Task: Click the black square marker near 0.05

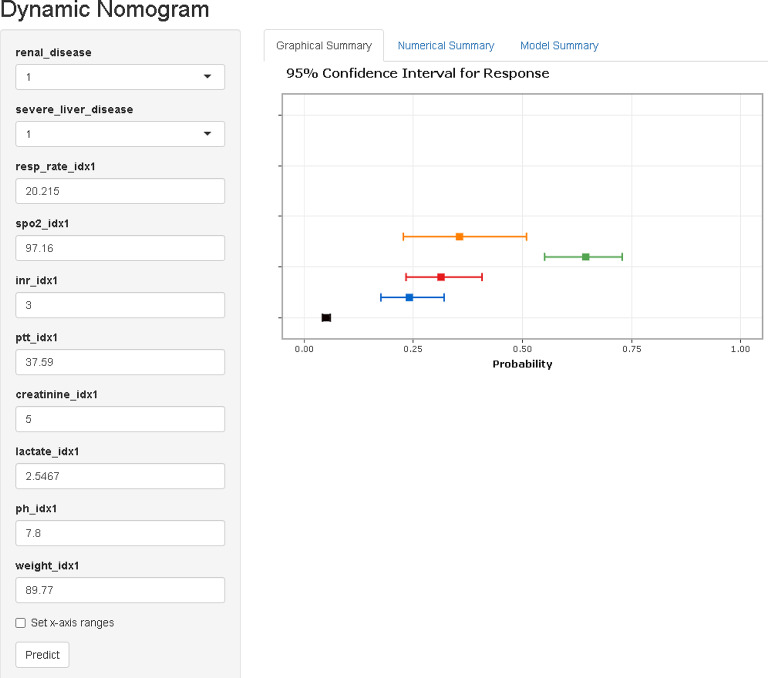Action: click(326, 317)
